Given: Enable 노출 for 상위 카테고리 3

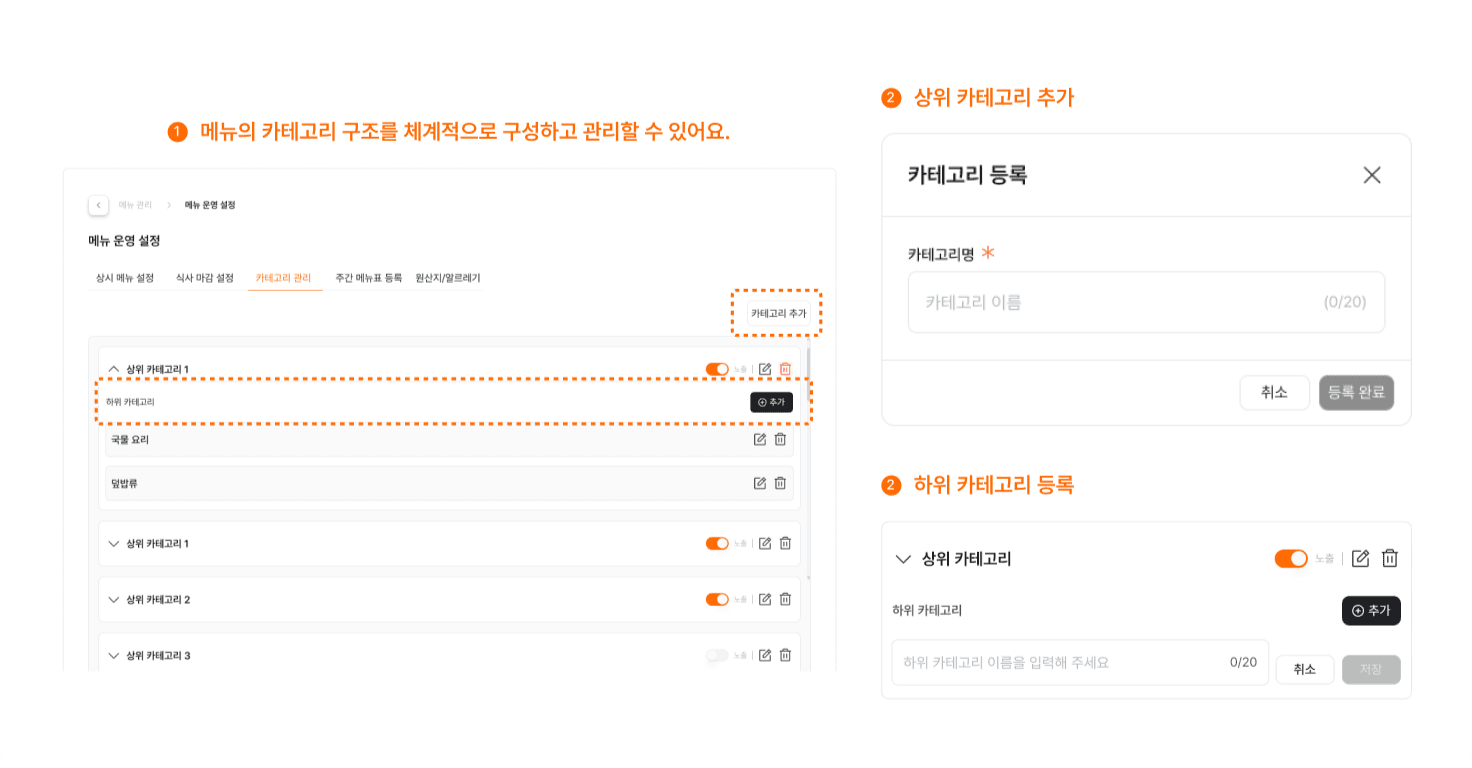Looking at the screenshot, I should [717, 655].
